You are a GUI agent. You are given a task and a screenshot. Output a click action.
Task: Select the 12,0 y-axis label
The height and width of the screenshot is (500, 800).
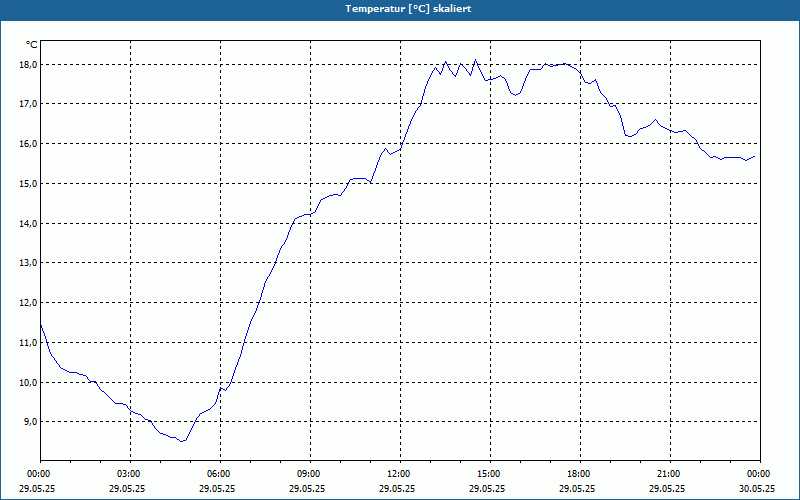click(x=28, y=303)
